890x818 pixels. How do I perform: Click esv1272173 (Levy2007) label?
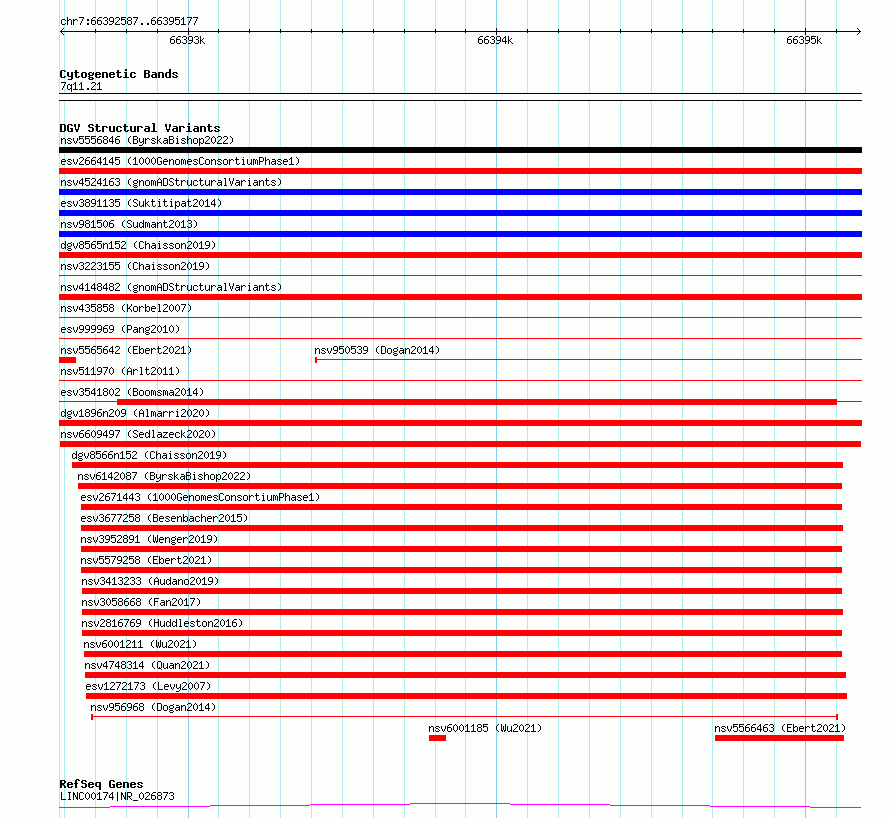point(148,686)
